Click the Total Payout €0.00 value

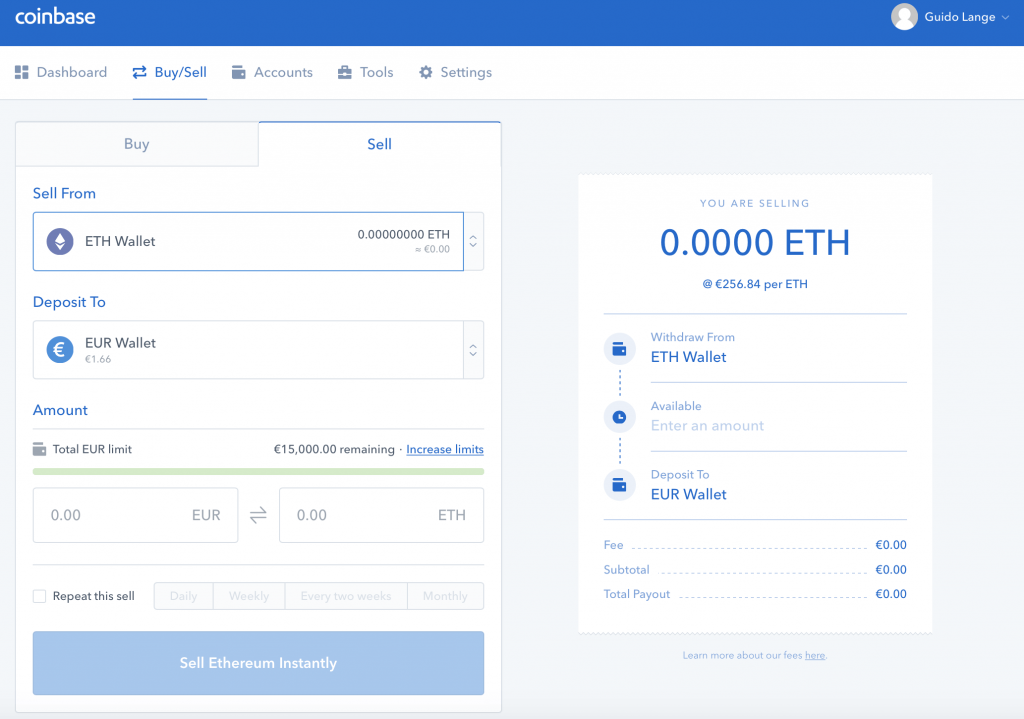coord(891,594)
